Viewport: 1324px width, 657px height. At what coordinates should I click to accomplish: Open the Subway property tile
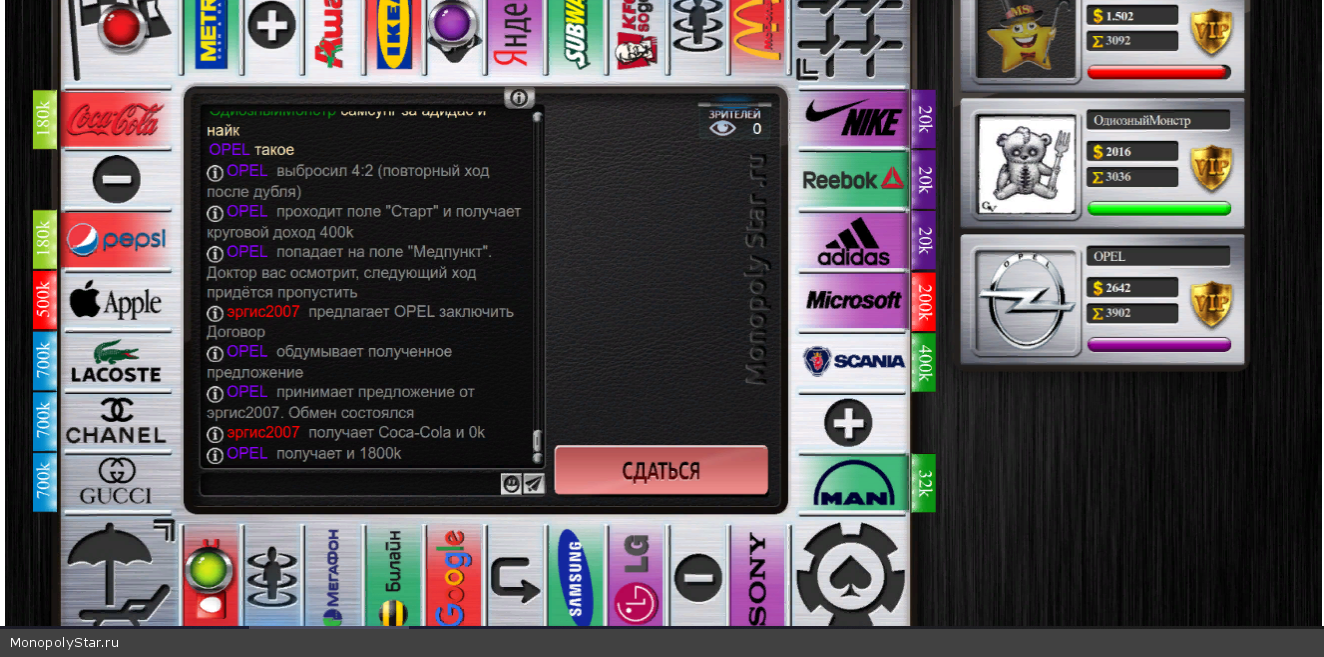tap(576, 36)
